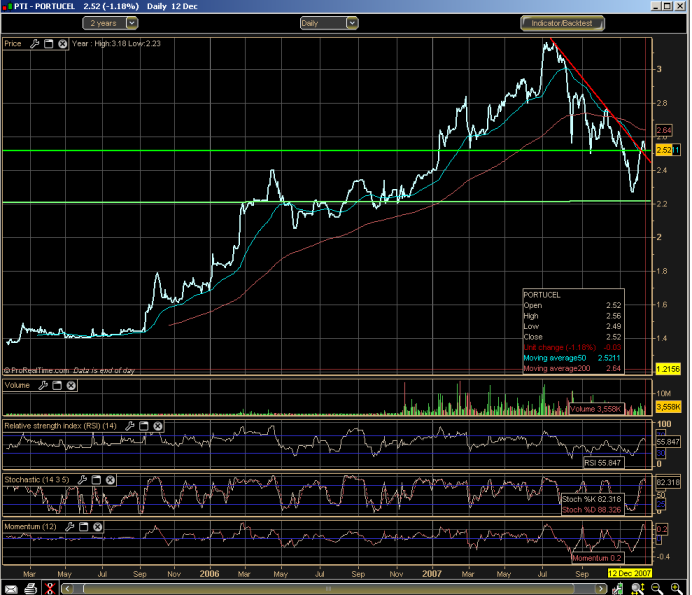Open Volume panel wrench settings
The image size is (692, 595).
43,384
